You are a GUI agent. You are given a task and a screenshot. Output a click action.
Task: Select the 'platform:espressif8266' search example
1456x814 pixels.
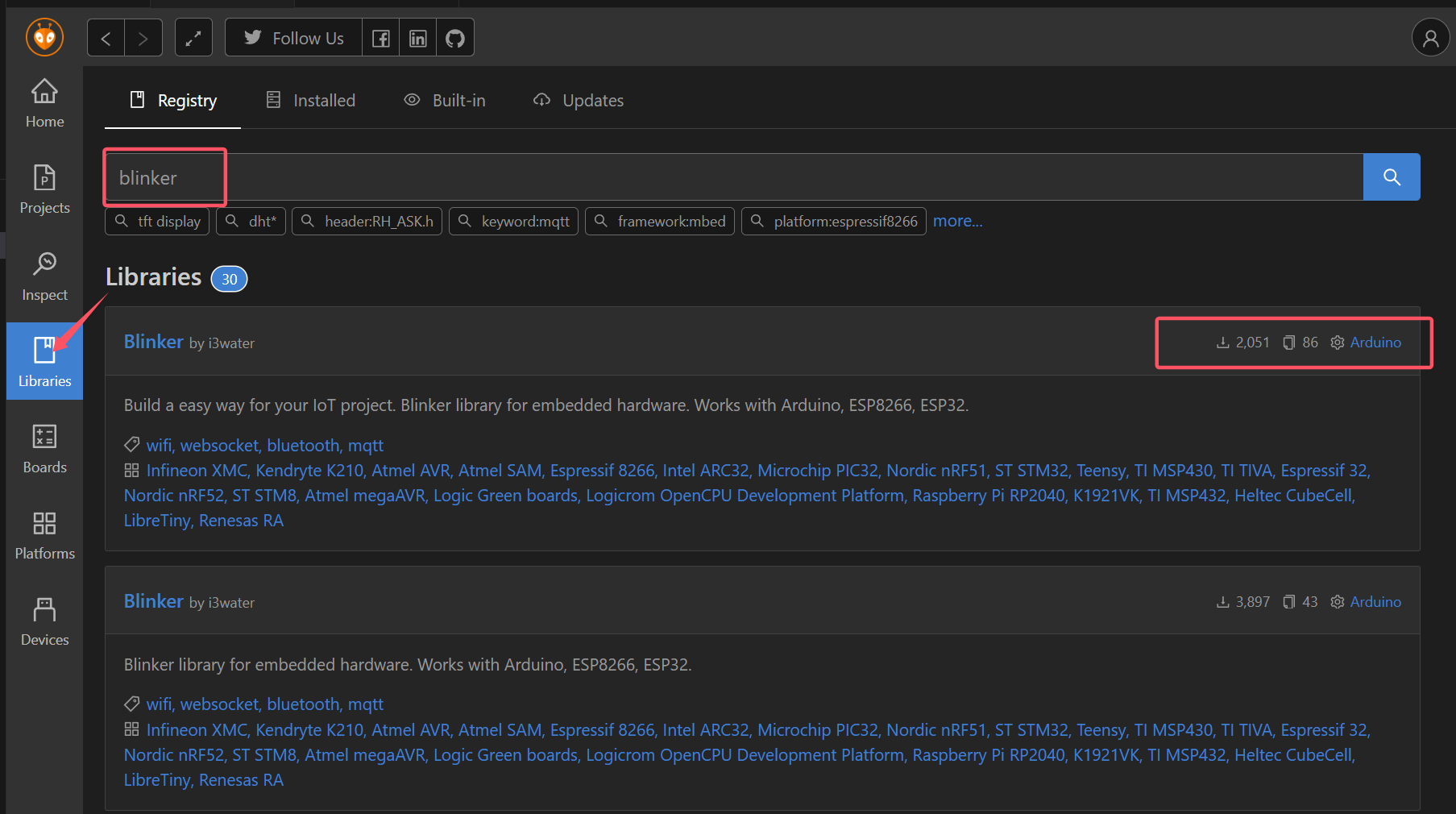tap(833, 221)
